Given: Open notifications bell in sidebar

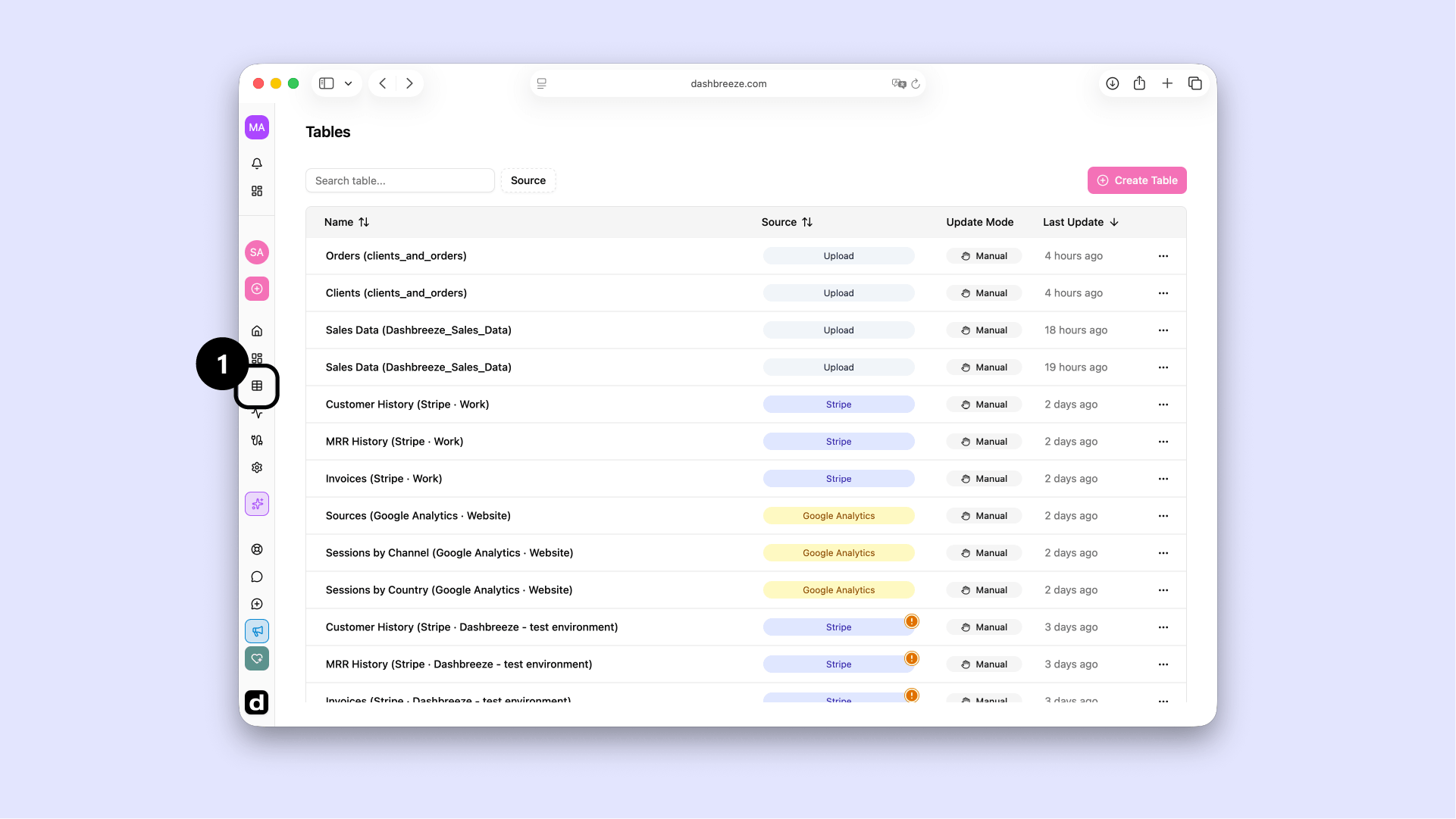Looking at the screenshot, I should point(257,164).
